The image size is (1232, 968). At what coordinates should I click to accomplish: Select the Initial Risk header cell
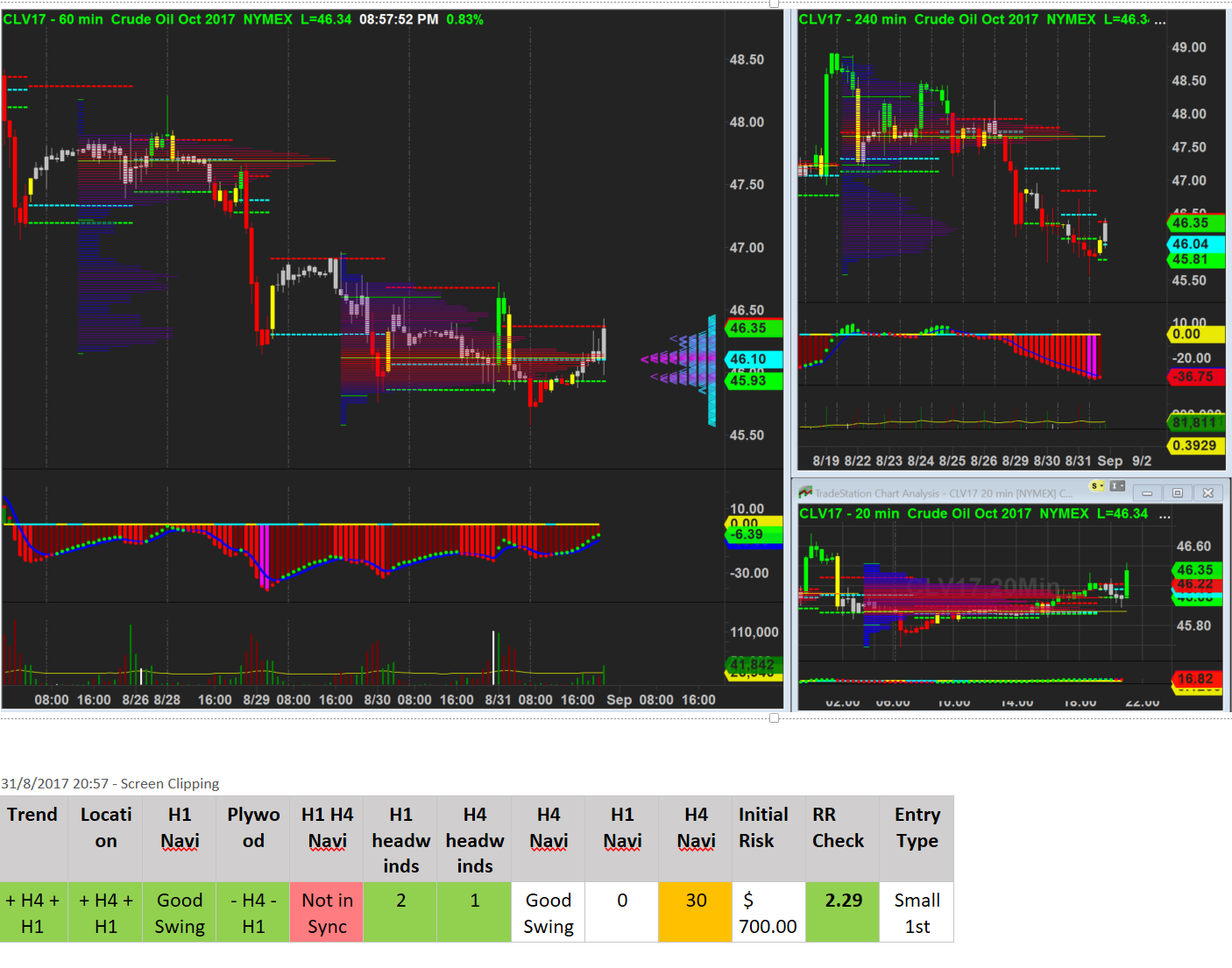[x=768, y=838]
